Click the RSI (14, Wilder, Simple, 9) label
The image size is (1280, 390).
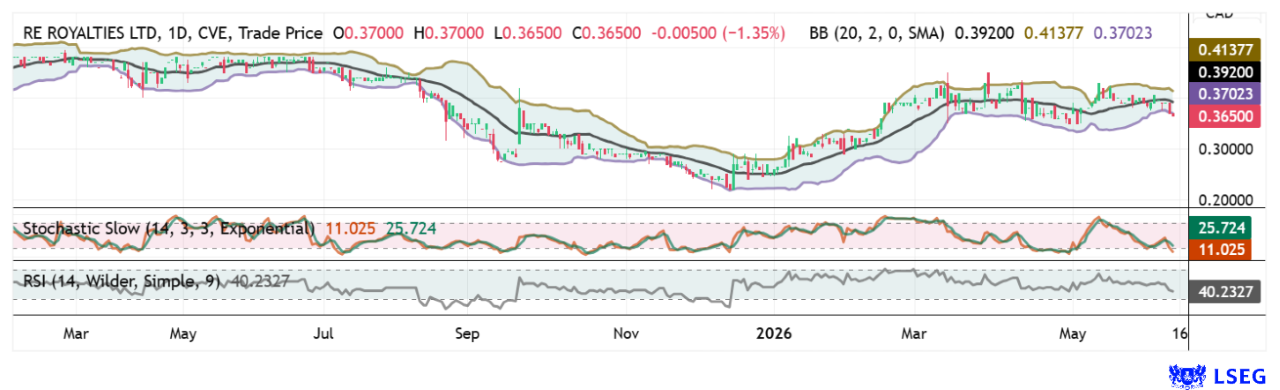coord(121,282)
